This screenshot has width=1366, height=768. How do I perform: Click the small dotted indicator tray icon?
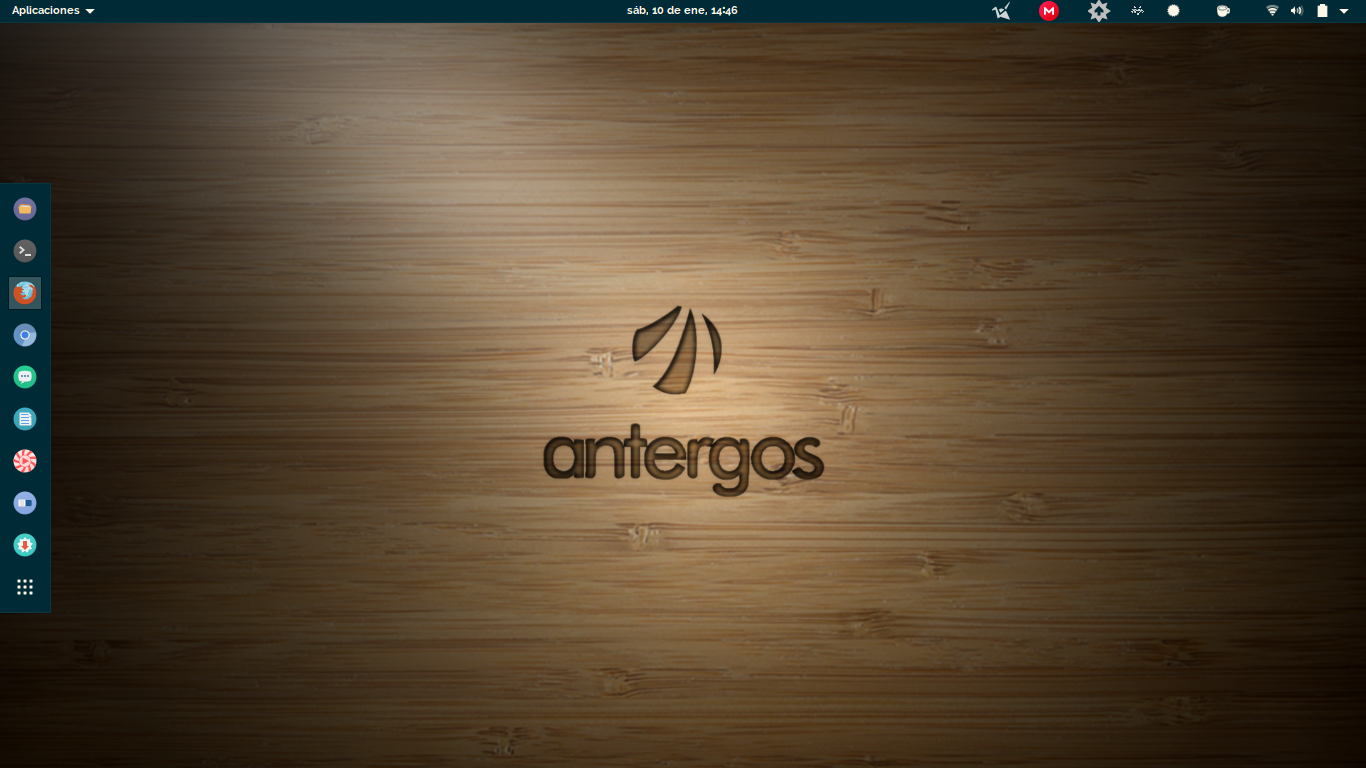coord(1137,11)
